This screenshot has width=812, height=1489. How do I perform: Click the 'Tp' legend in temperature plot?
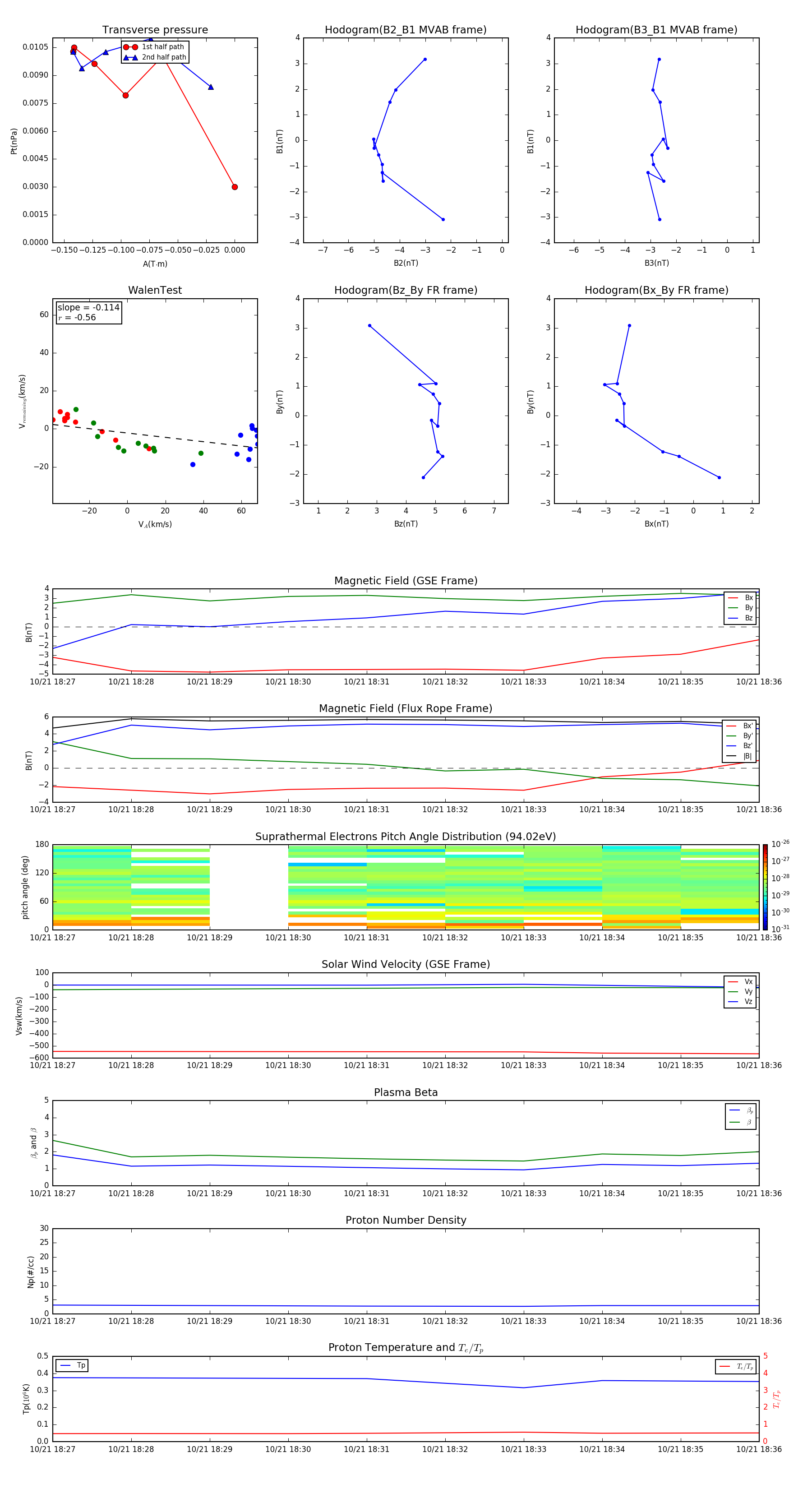tap(72, 1365)
